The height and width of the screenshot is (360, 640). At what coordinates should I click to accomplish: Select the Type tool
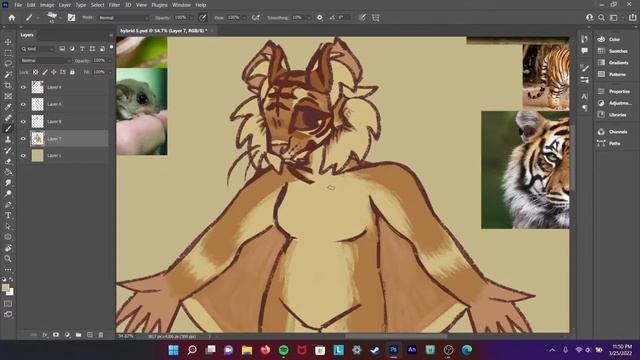tap(8, 215)
